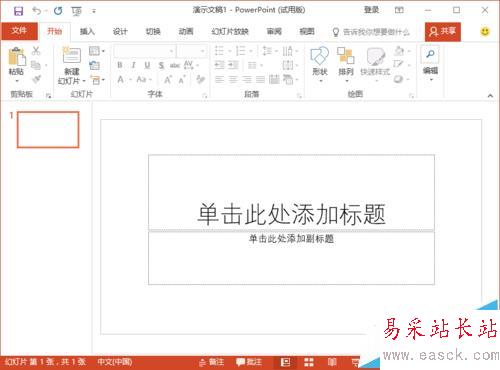Click the Save icon in quick access toolbar
The height and width of the screenshot is (370, 500).
pos(18,11)
